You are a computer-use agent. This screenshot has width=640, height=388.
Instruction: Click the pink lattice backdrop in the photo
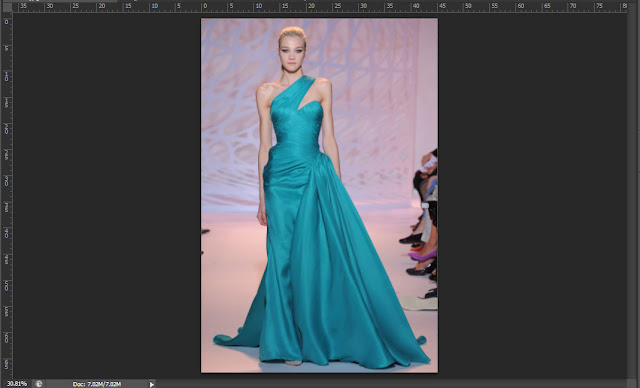coord(367,82)
